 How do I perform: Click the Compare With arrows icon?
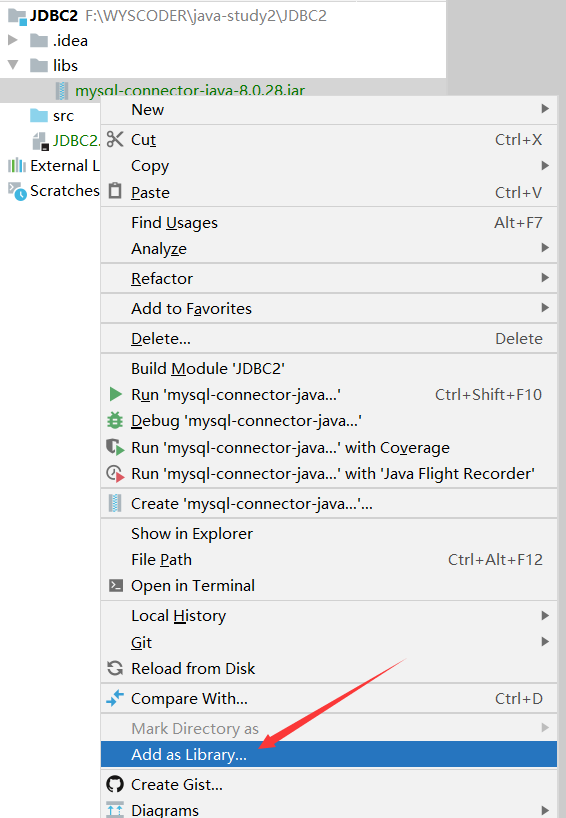[115, 698]
